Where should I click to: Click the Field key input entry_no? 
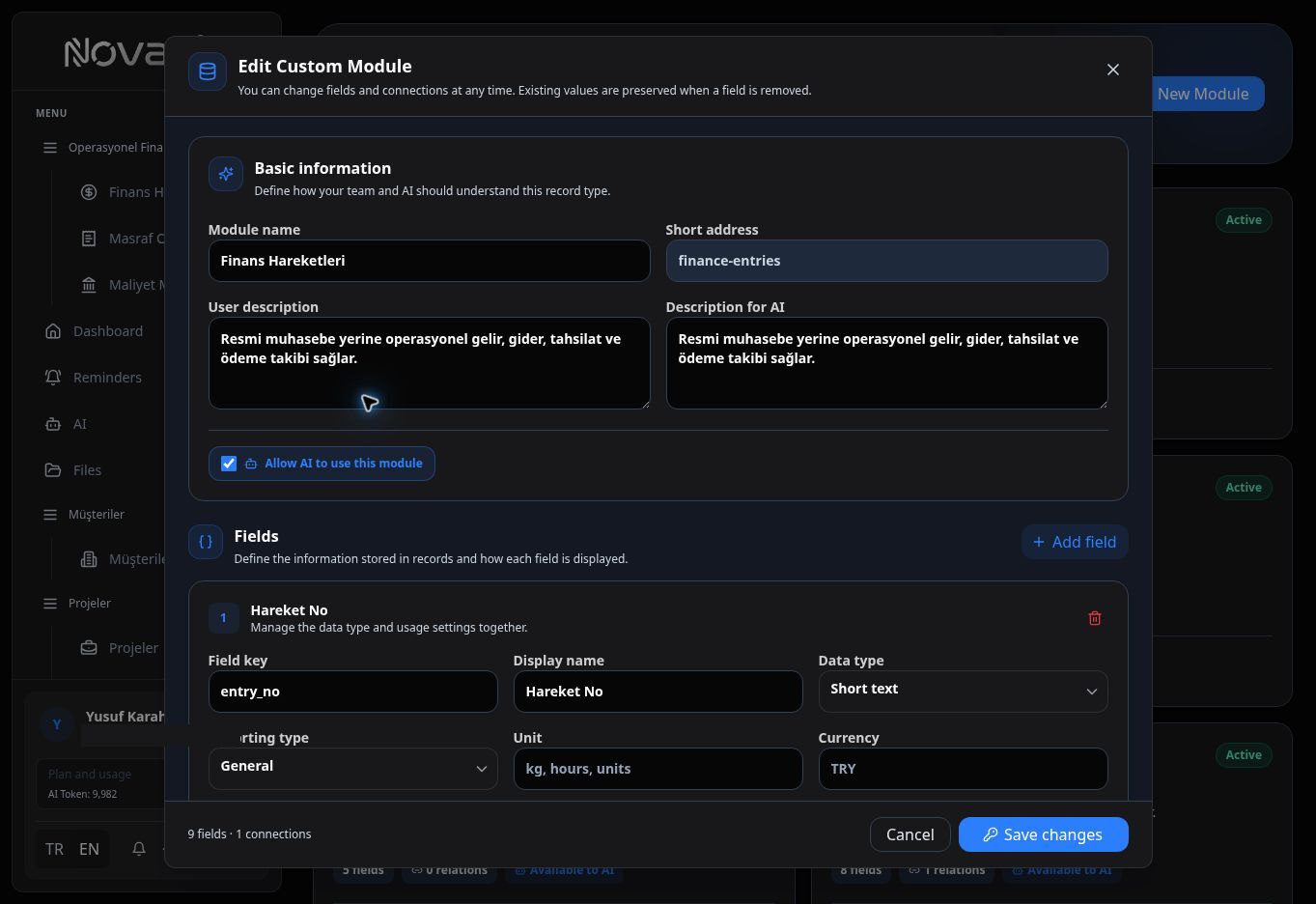[352, 692]
